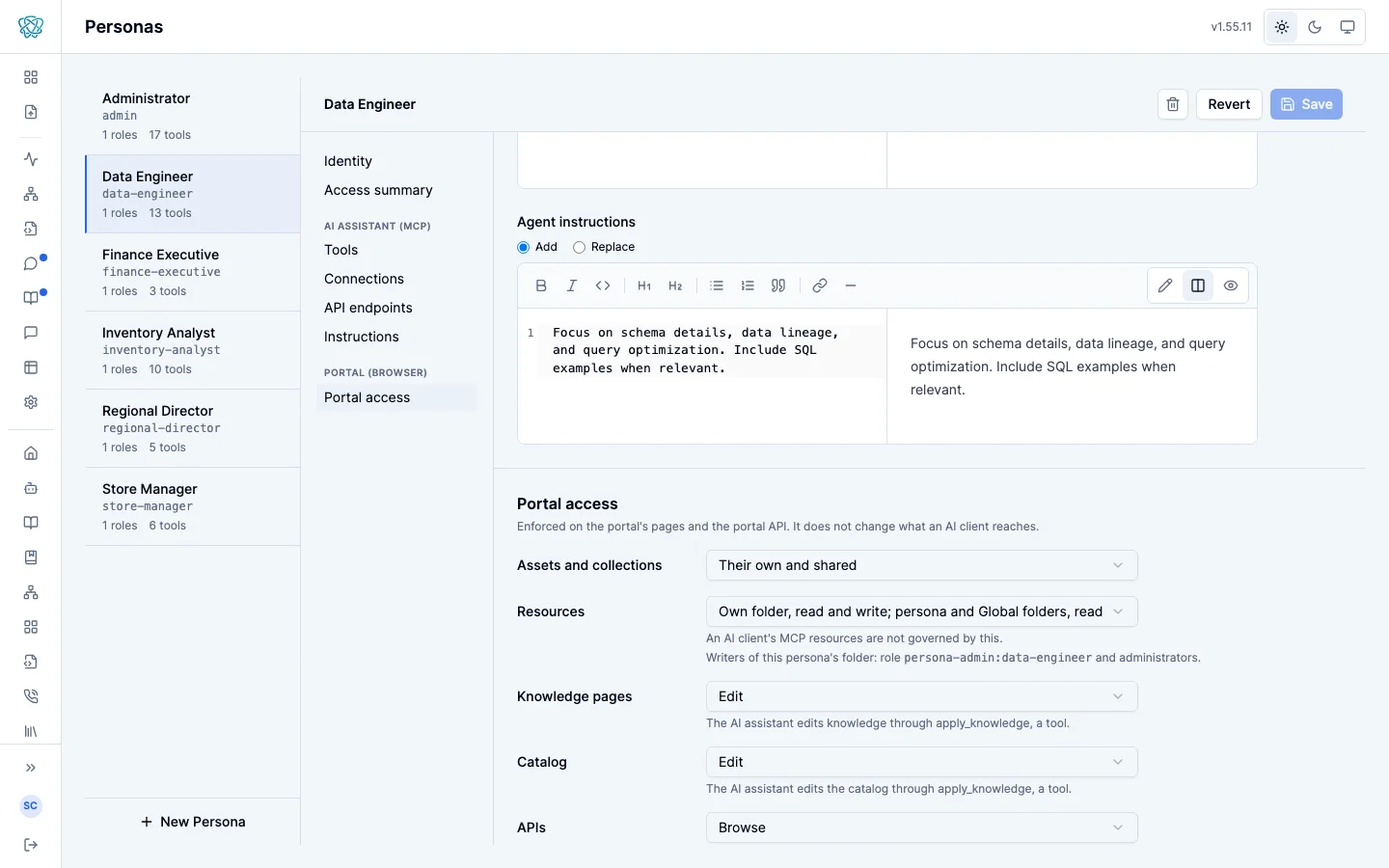Open the Catalog dropdown
The height and width of the screenshot is (868, 1389).
(x=922, y=762)
